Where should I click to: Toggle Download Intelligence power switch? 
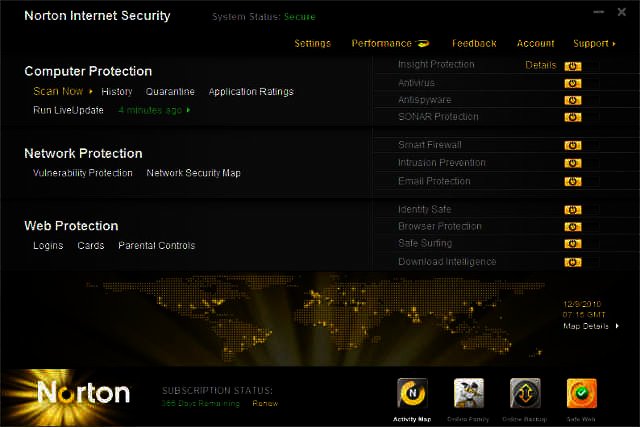pyautogui.click(x=573, y=262)
